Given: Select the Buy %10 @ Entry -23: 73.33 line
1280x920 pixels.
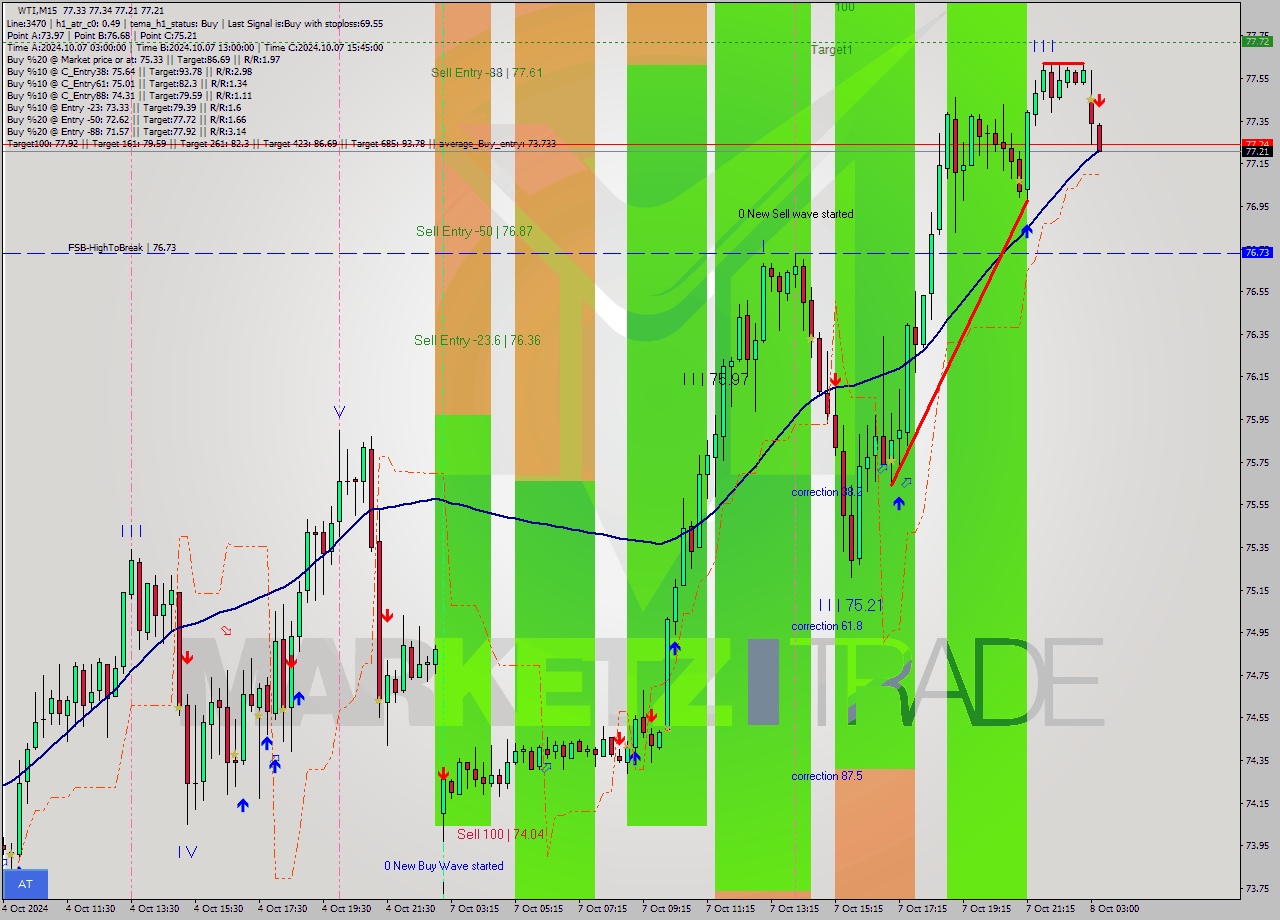Looking at the screenshot, I should point(124,107).
